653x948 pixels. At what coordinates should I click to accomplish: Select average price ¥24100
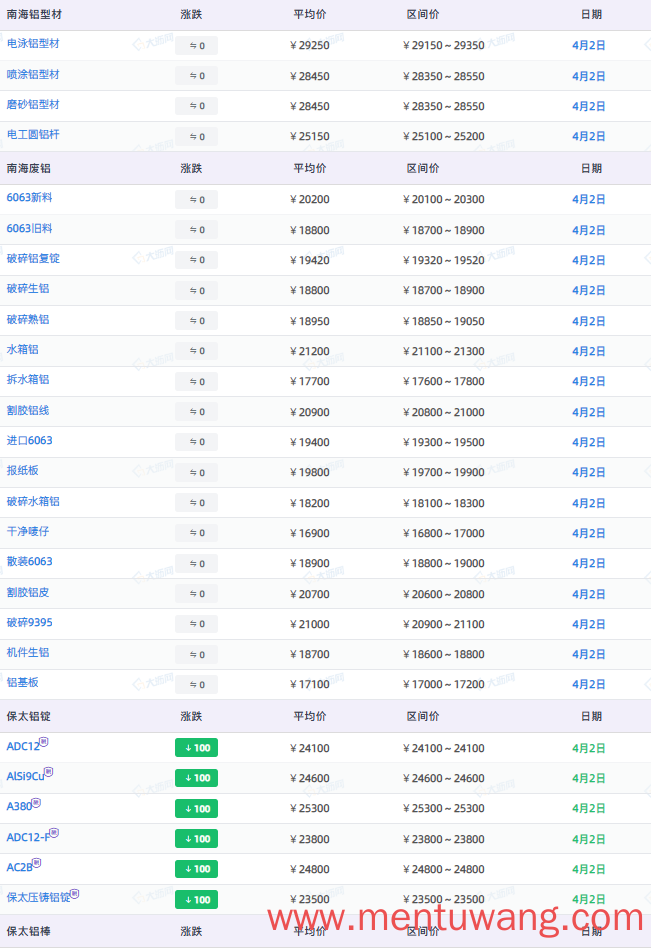click(310, 748)
